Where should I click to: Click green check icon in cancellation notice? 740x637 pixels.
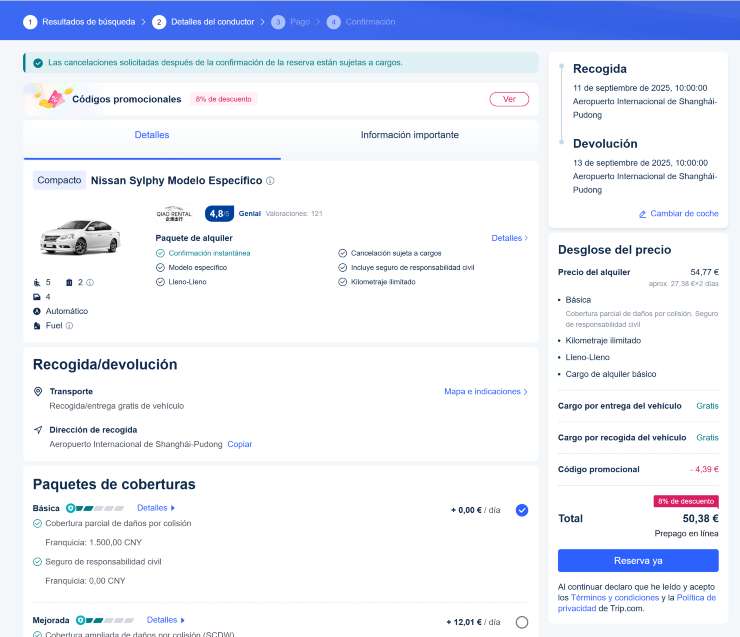point(38,63)
